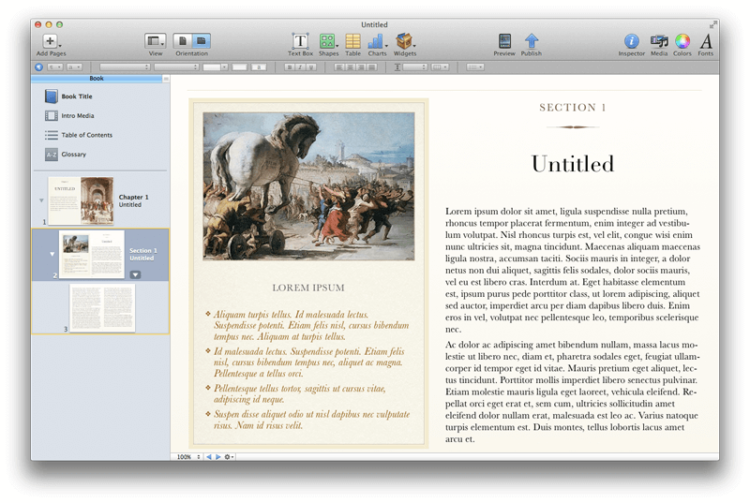Open the Charts menu icon

tap(377, 41)
